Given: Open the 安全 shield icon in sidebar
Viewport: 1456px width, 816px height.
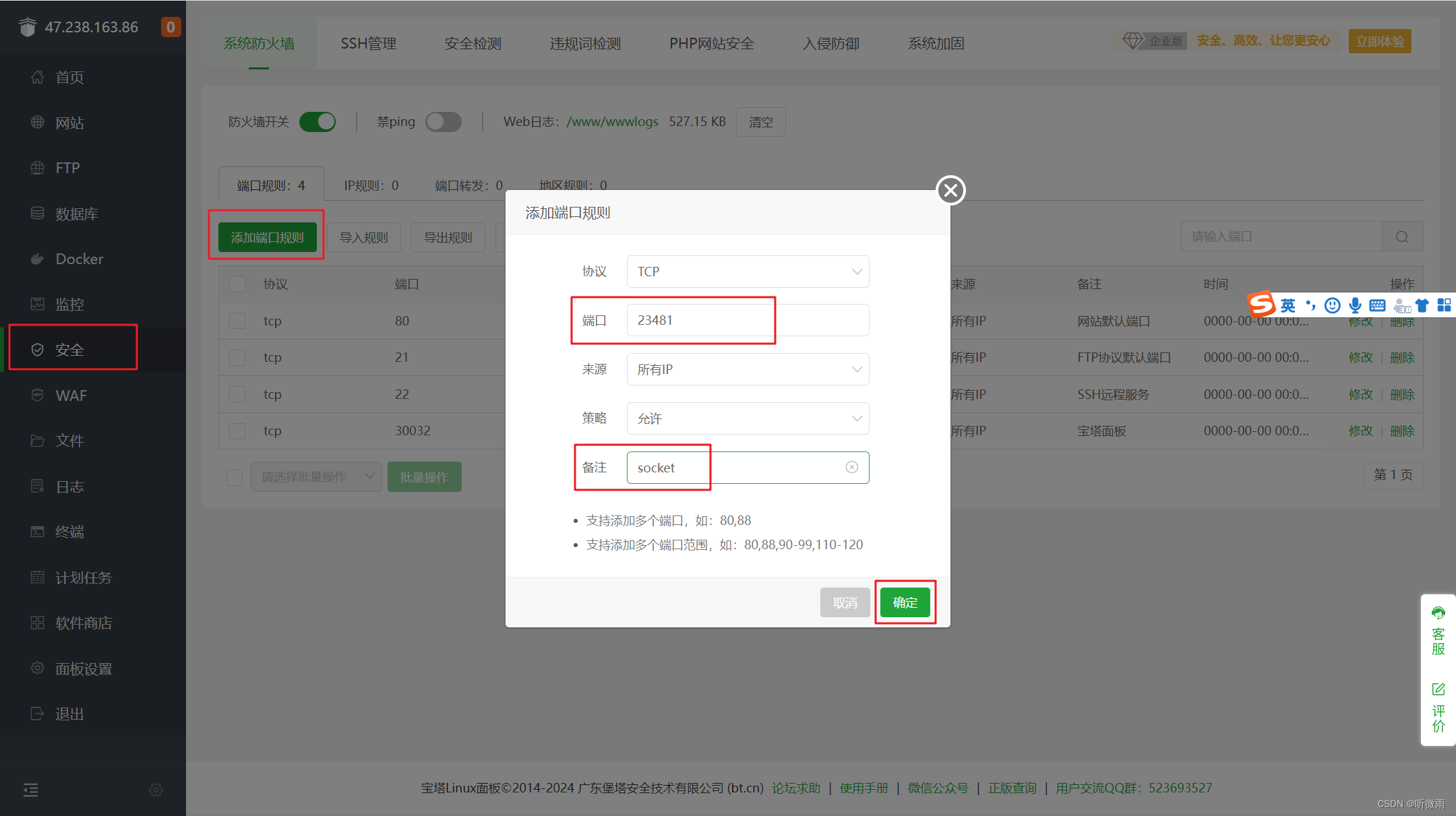Looking at the screenshot, I should (x=38, y=350).
